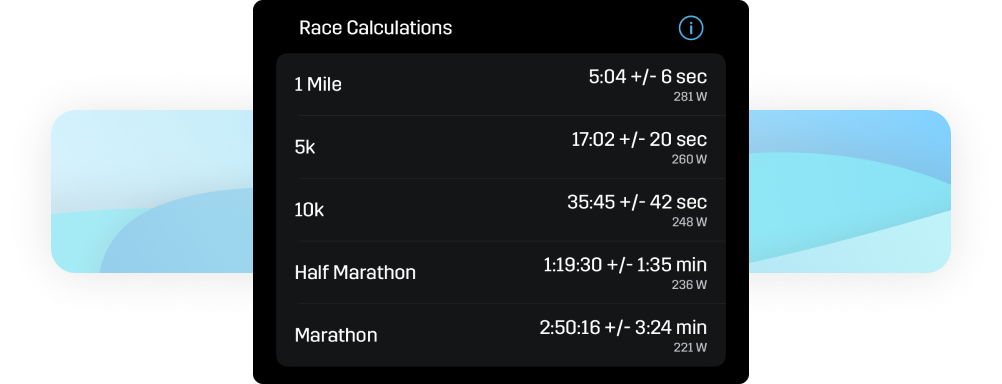Screen dimensions: 1002x384
Task: Select the Half Marathon row
Action: click(501, 272)
